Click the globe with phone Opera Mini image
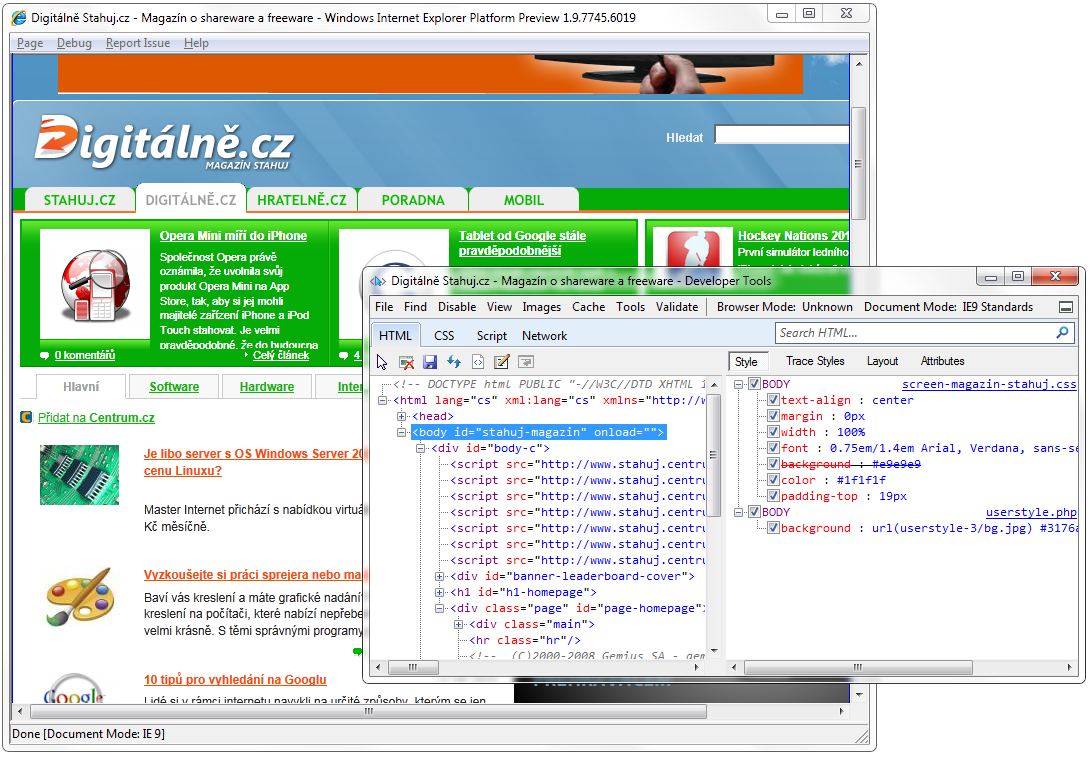 click(95, 284)
